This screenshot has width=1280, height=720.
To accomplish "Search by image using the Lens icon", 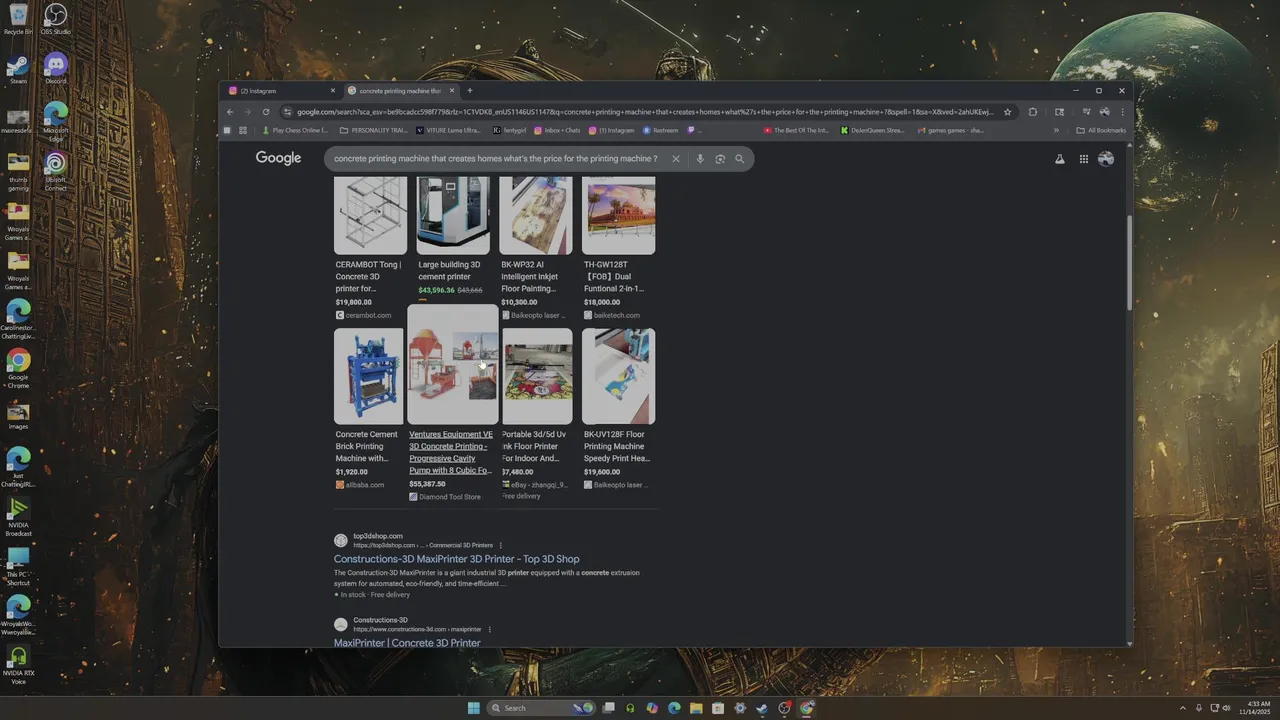I will tap(720, 159).
